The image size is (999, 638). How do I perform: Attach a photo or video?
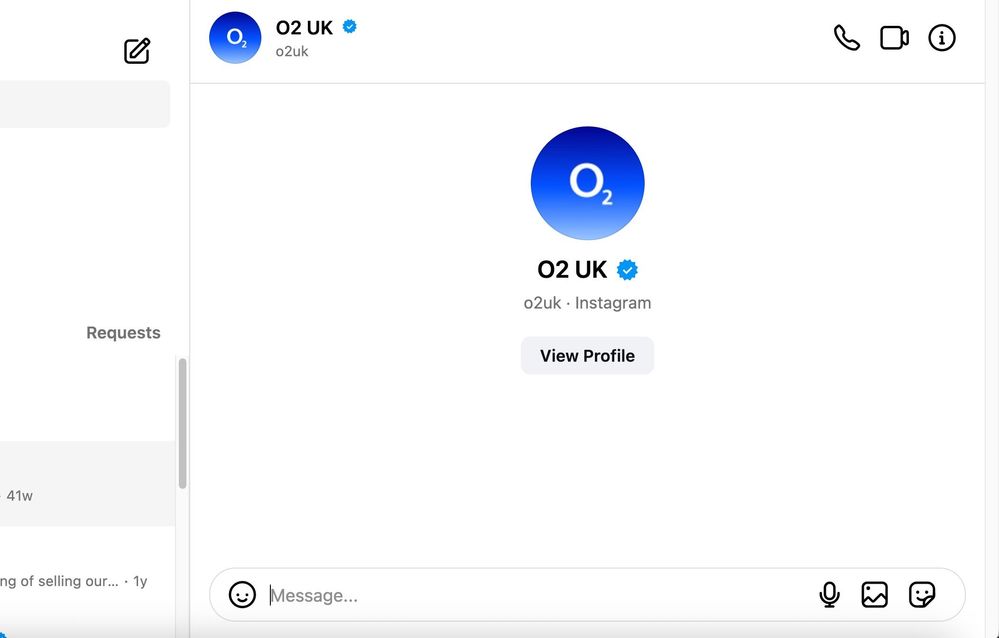[875, 595]
